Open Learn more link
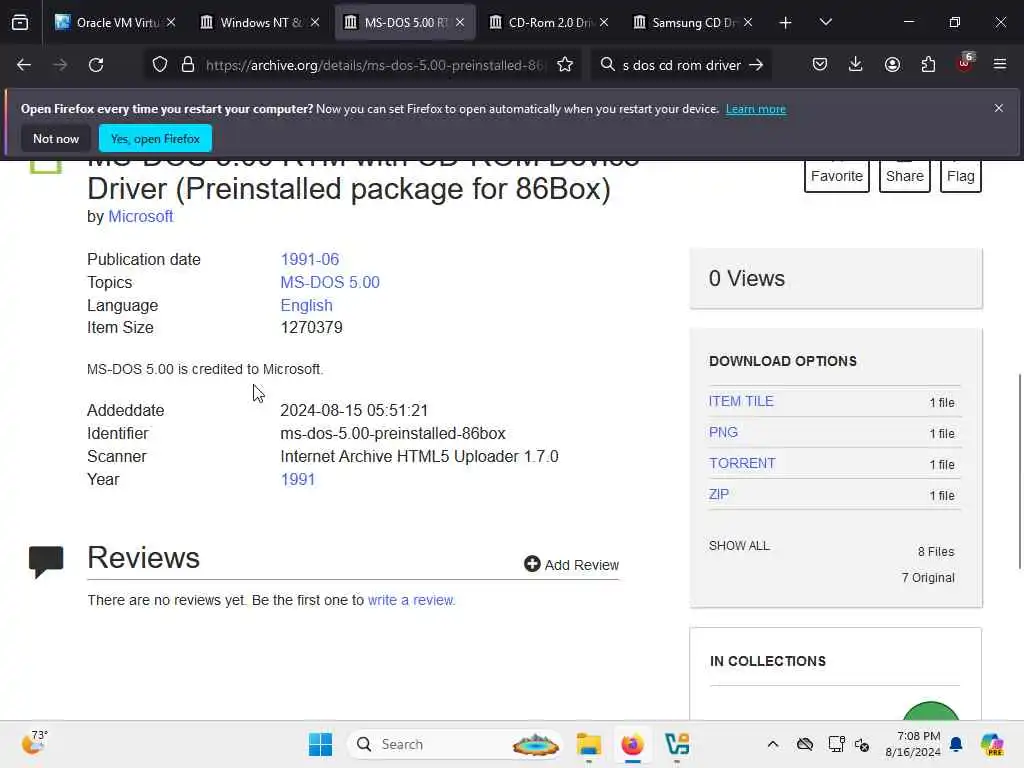This screenshot has height=768, width=1024. pyautogui.click(x=756, y=109)
